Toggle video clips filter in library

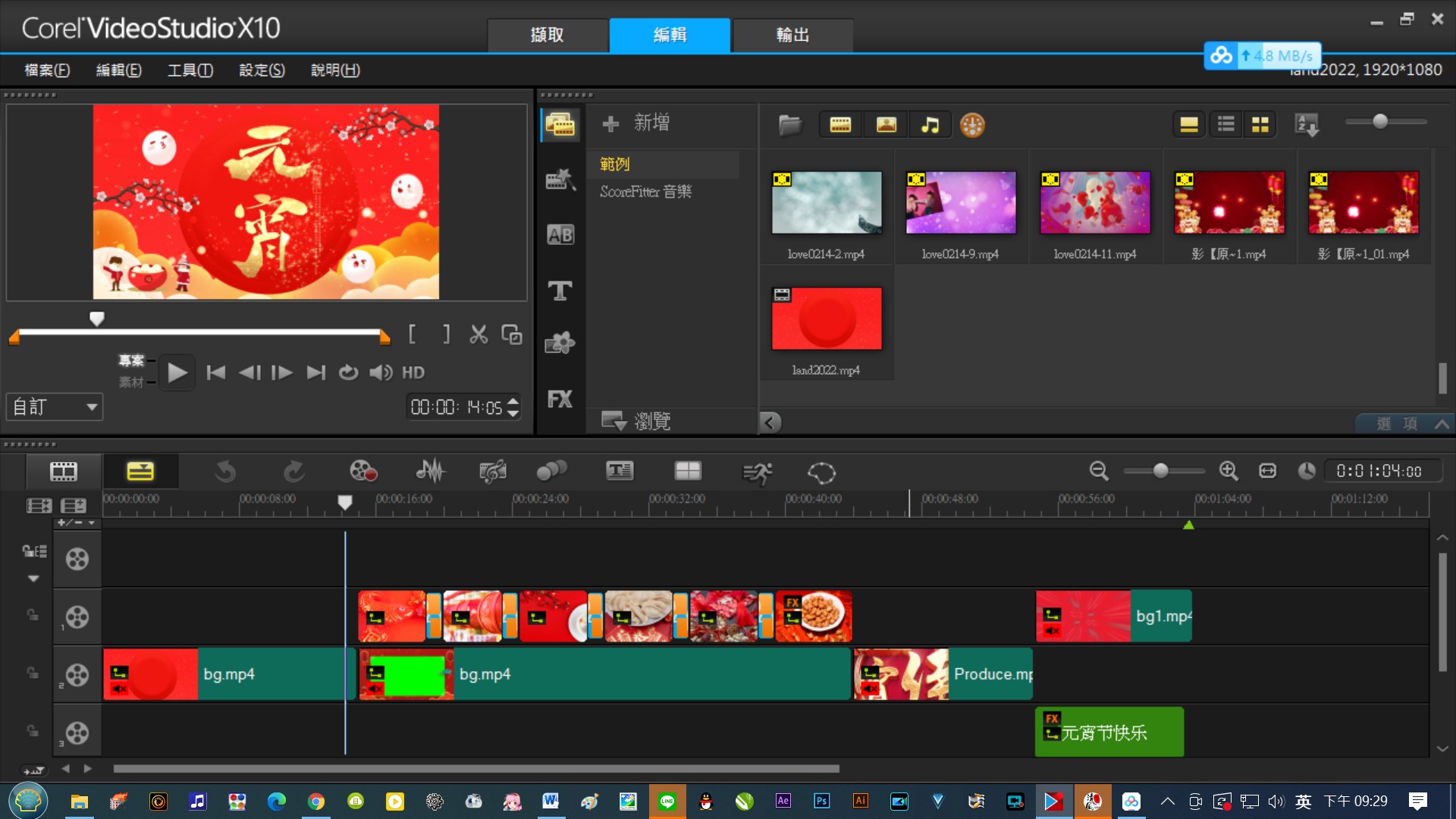(x=840, y=124)
